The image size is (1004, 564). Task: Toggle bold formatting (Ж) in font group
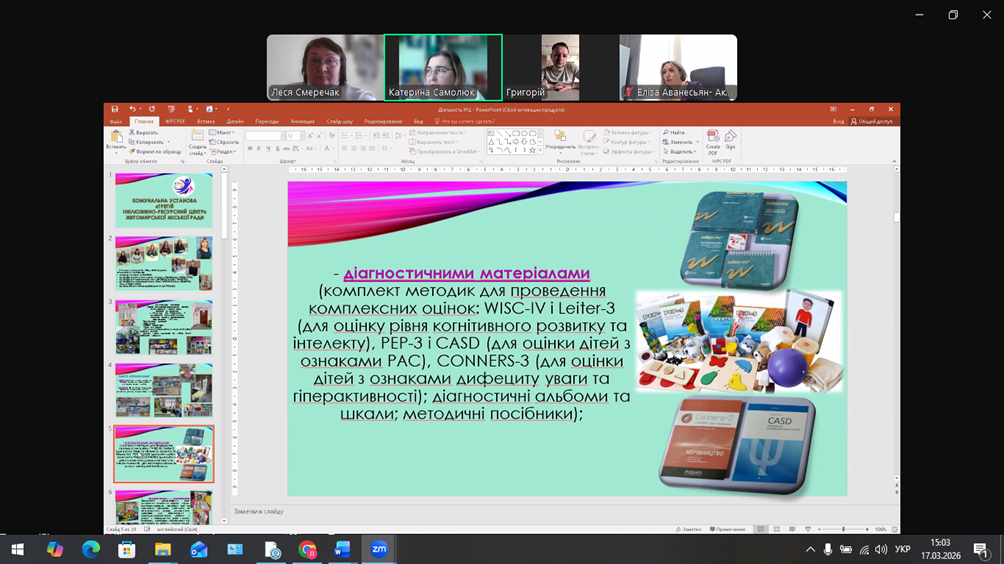(250, 149)
